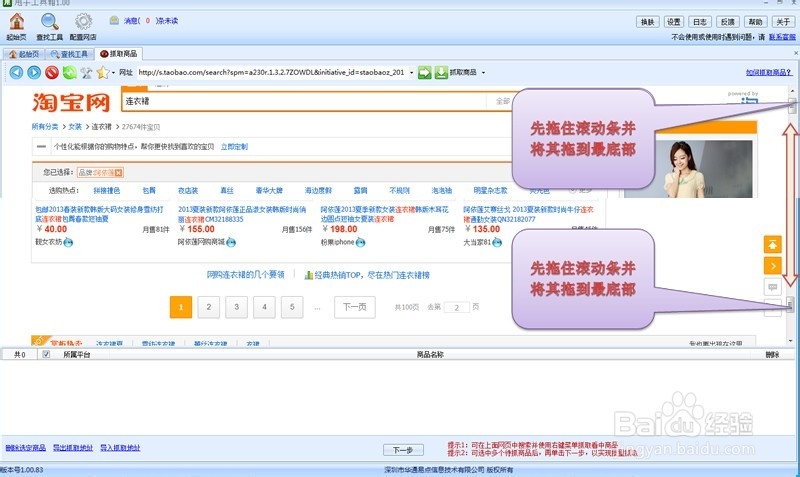Select the 抓取商品 tab
This screenshot has height=477, width=800.
(118, 54)
